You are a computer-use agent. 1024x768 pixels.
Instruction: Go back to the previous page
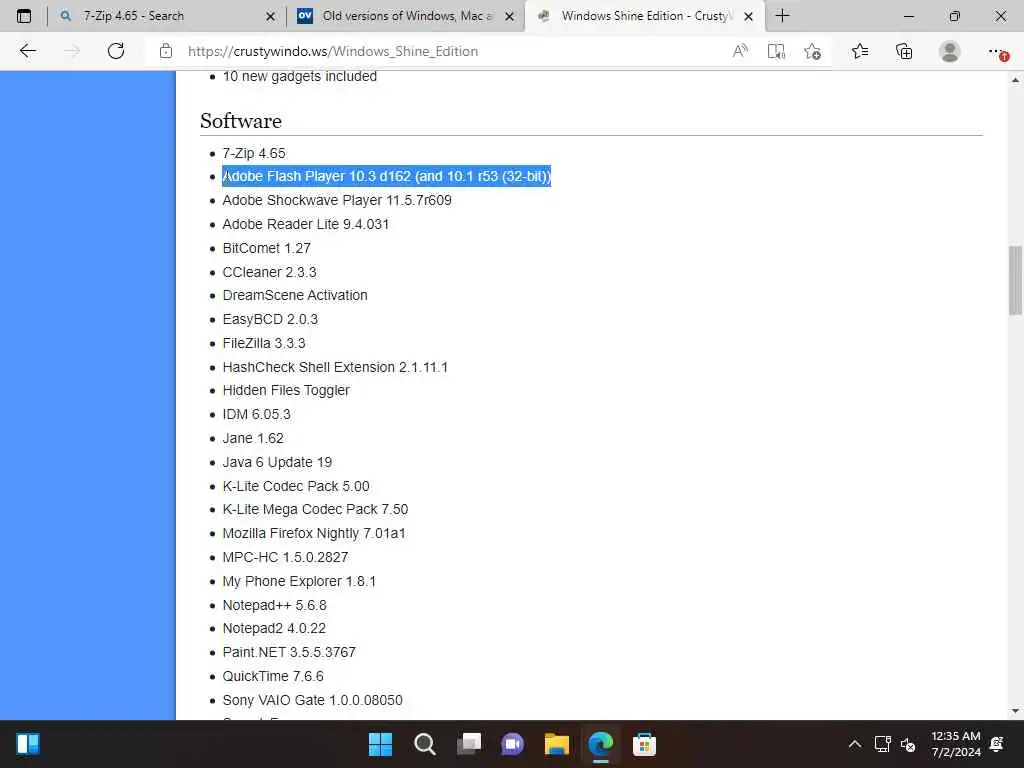[x=27, y=51]
